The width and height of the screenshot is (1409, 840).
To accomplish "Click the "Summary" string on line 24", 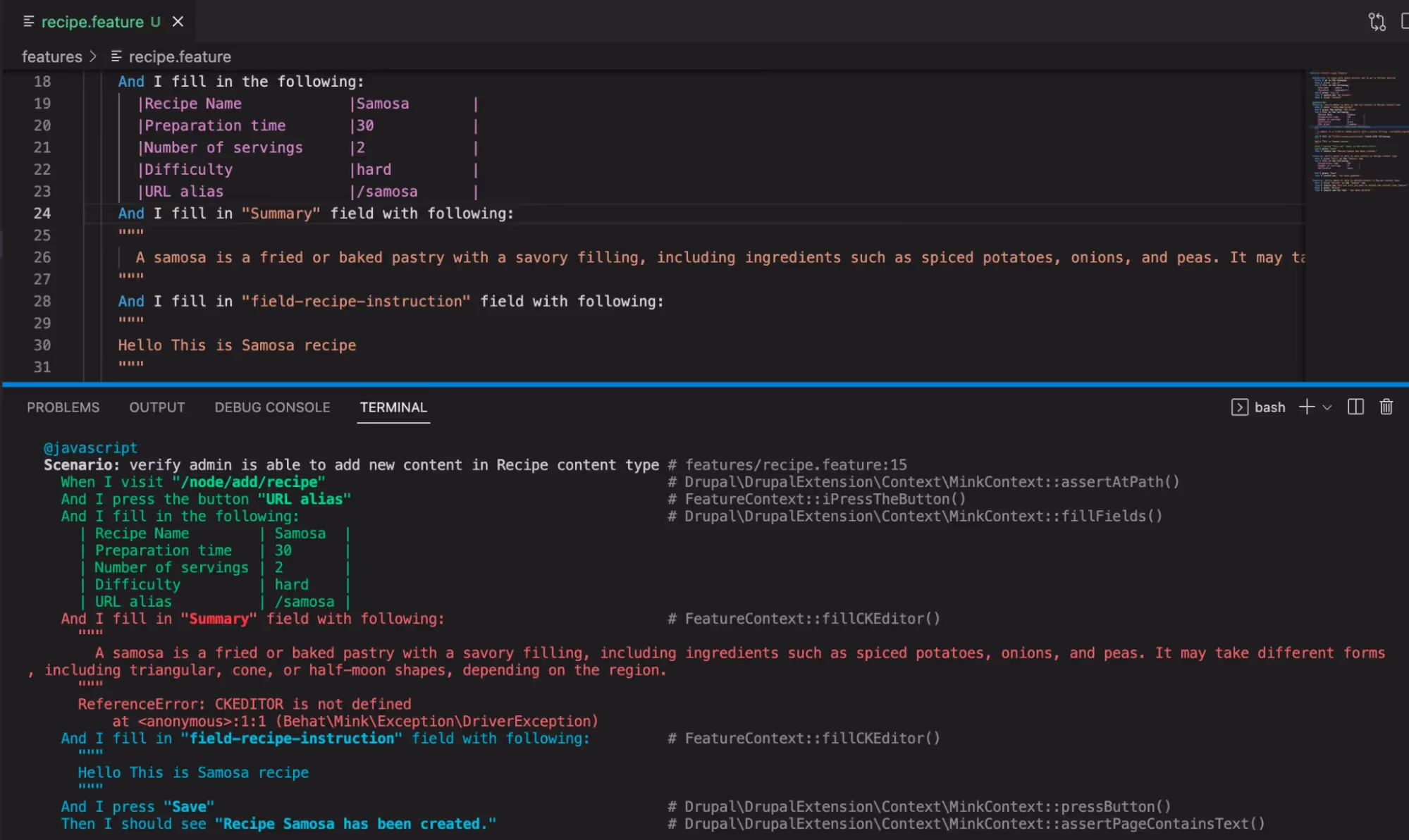I will pyautogui.click(x=281, y=214).
